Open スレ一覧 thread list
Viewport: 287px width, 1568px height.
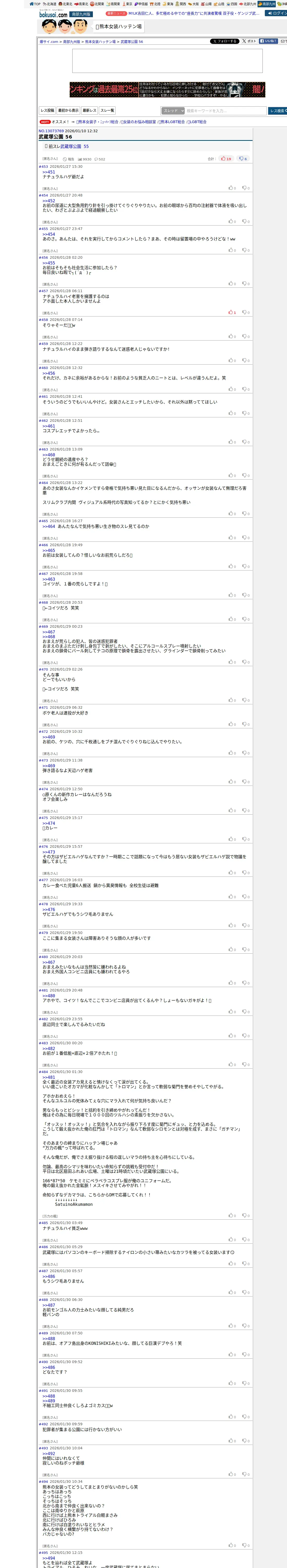(107, 111)
